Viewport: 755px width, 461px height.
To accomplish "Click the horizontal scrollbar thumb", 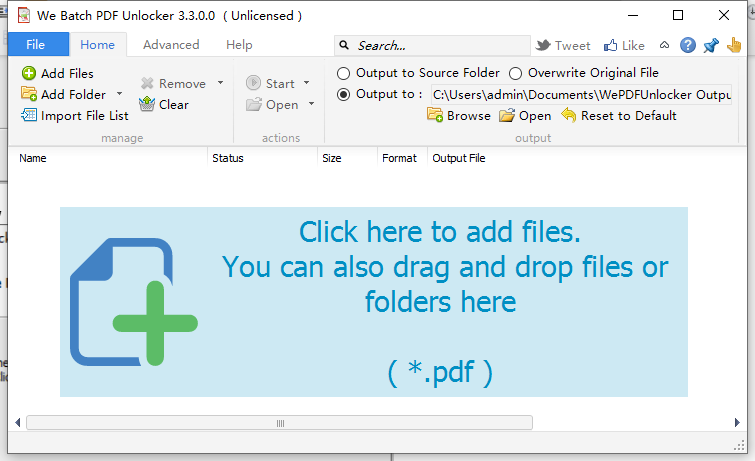I will 279,423.
